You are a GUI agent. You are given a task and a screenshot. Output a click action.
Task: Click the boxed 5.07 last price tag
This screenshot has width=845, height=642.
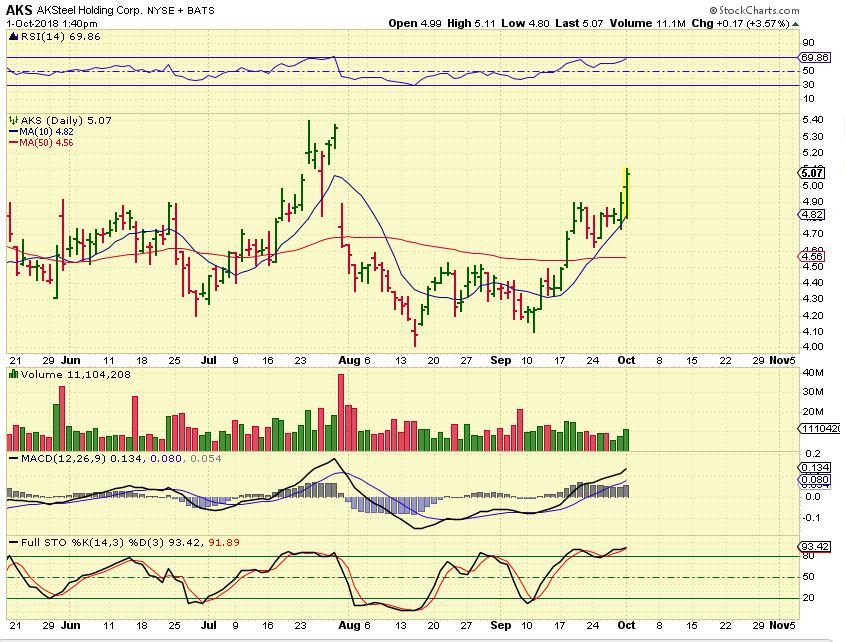pyautogui.click(x=812, y=173)
